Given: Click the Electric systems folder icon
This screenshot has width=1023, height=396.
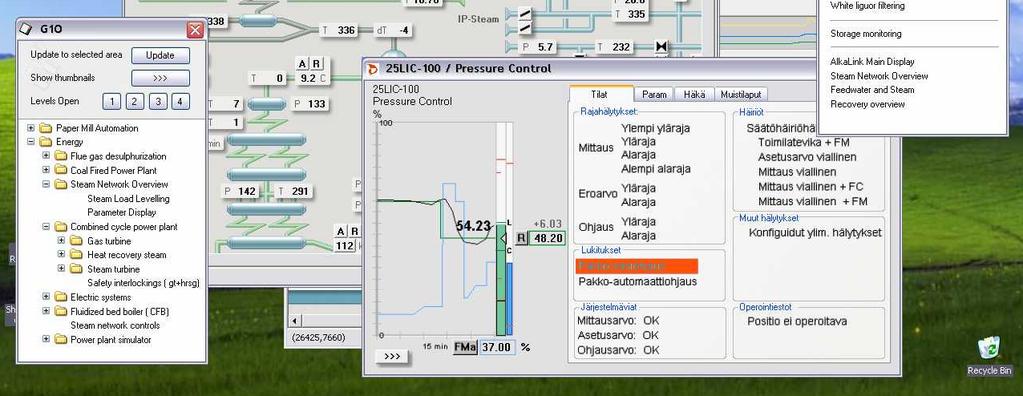Looking at the screenshot, I should click(61, 297).
